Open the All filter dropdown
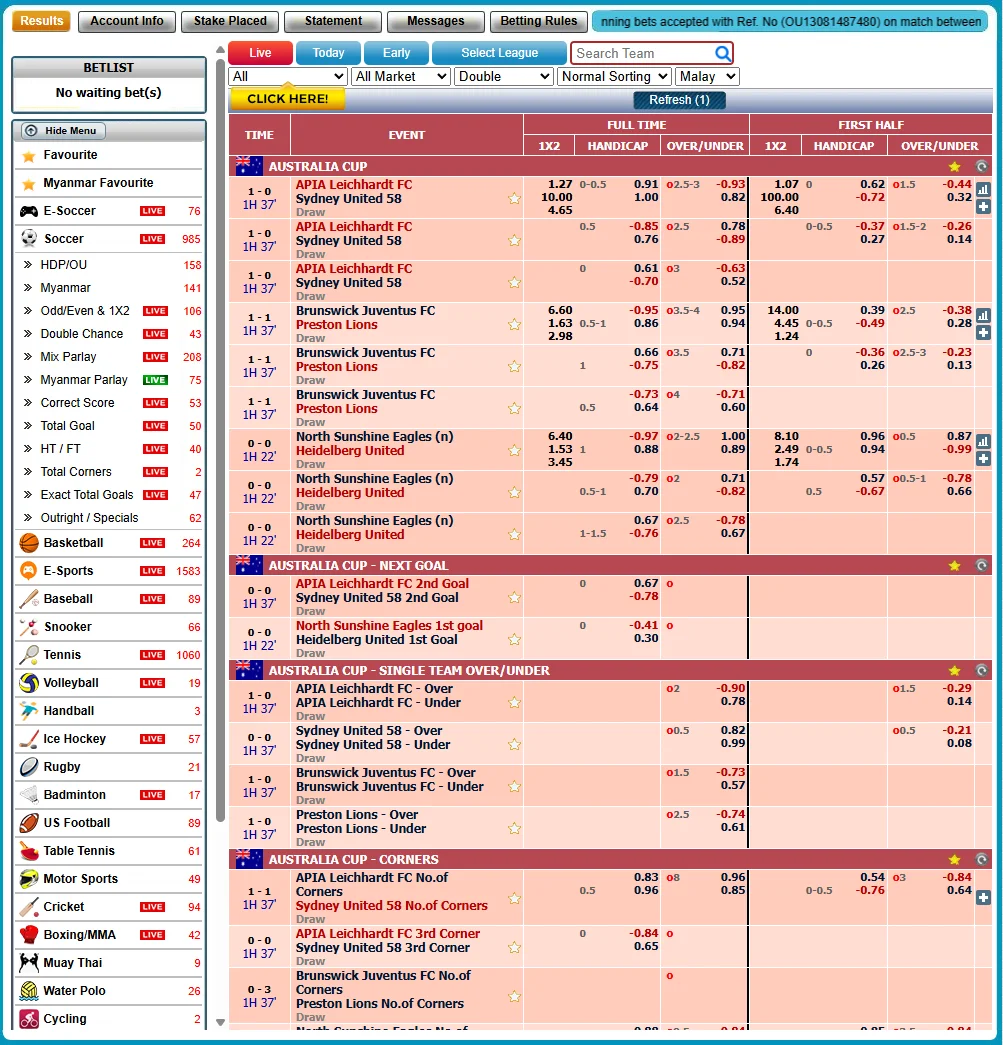The image size is (1003, 1045). [x=288, y=77]
